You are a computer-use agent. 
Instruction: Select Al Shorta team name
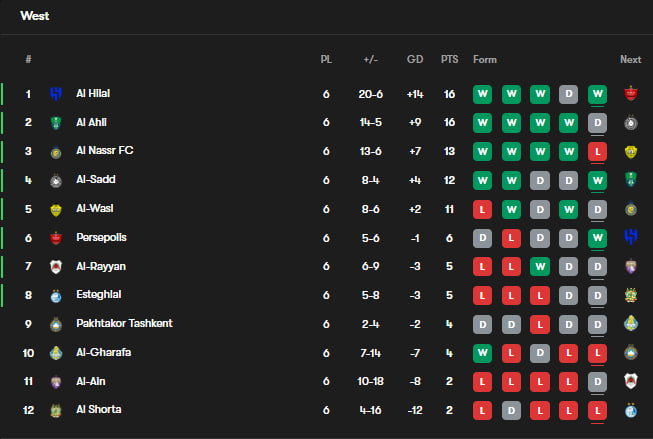(99, 409)
